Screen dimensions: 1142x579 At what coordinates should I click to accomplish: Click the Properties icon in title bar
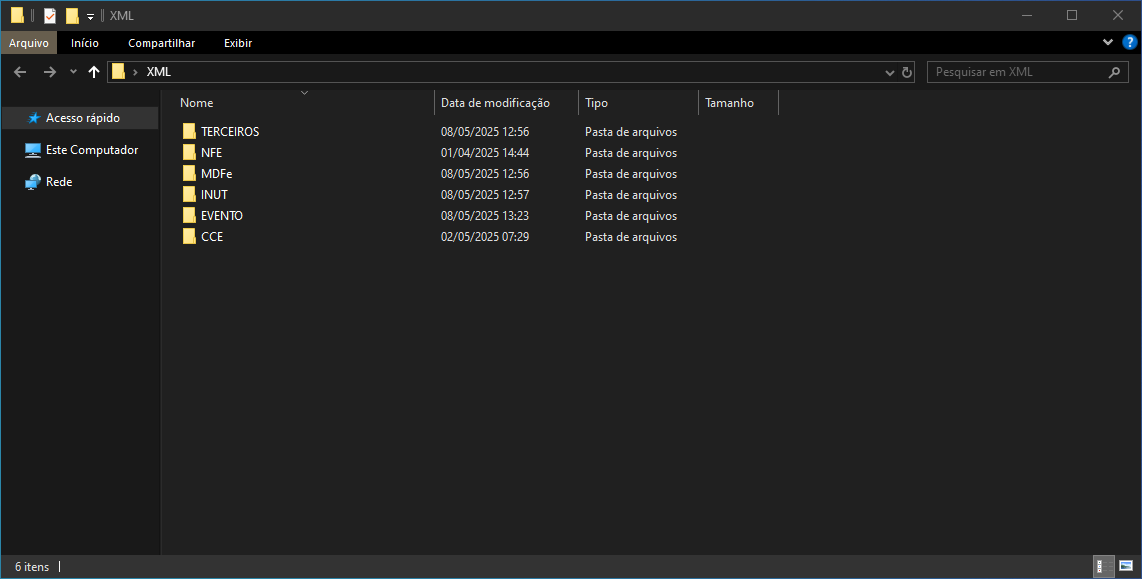tap(50, 16)
